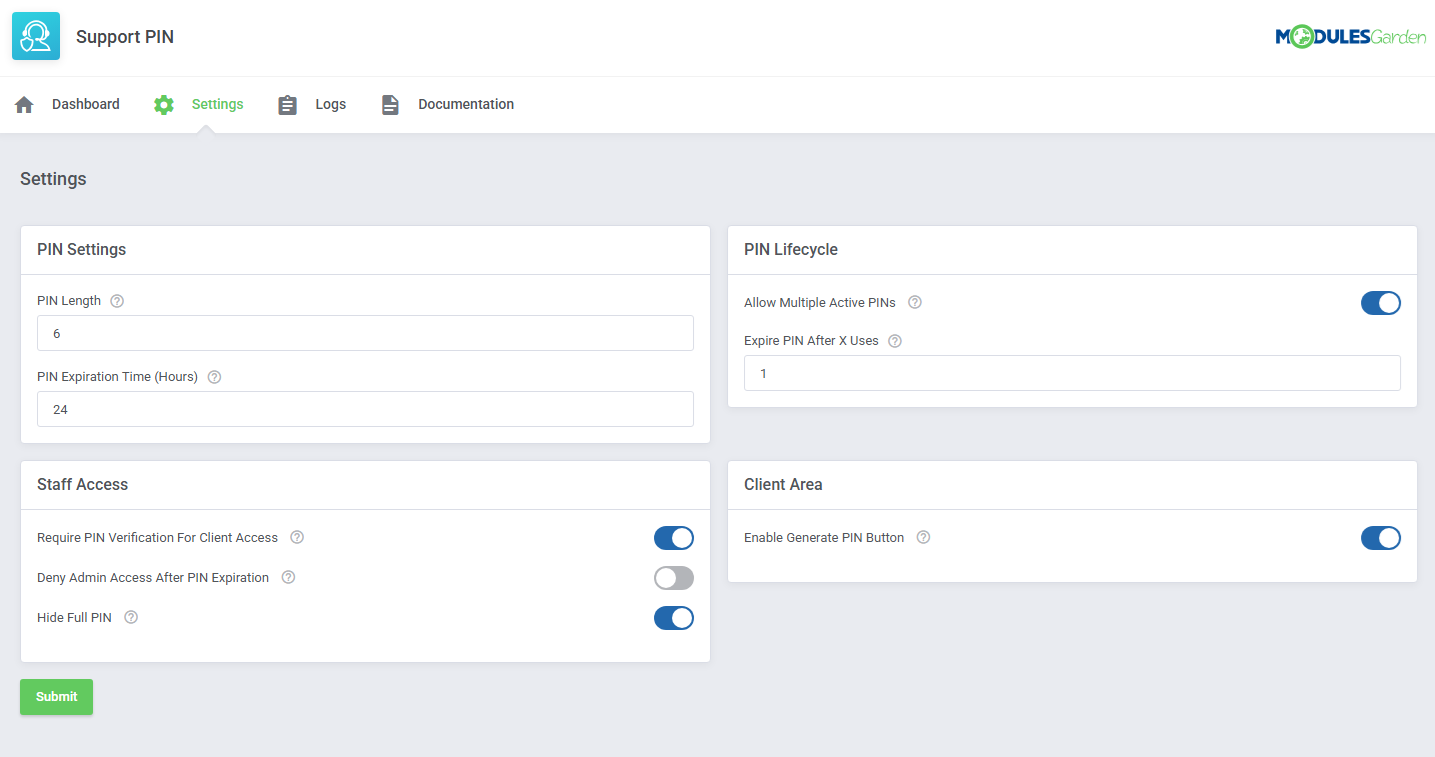Click the Support PIN title text
Viewport: 1435px width, 757px height.
125,37
